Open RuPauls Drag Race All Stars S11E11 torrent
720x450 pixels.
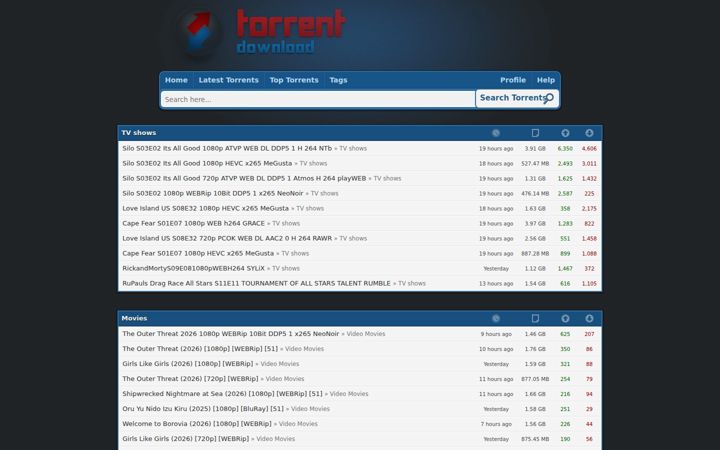tap(256, 283)
